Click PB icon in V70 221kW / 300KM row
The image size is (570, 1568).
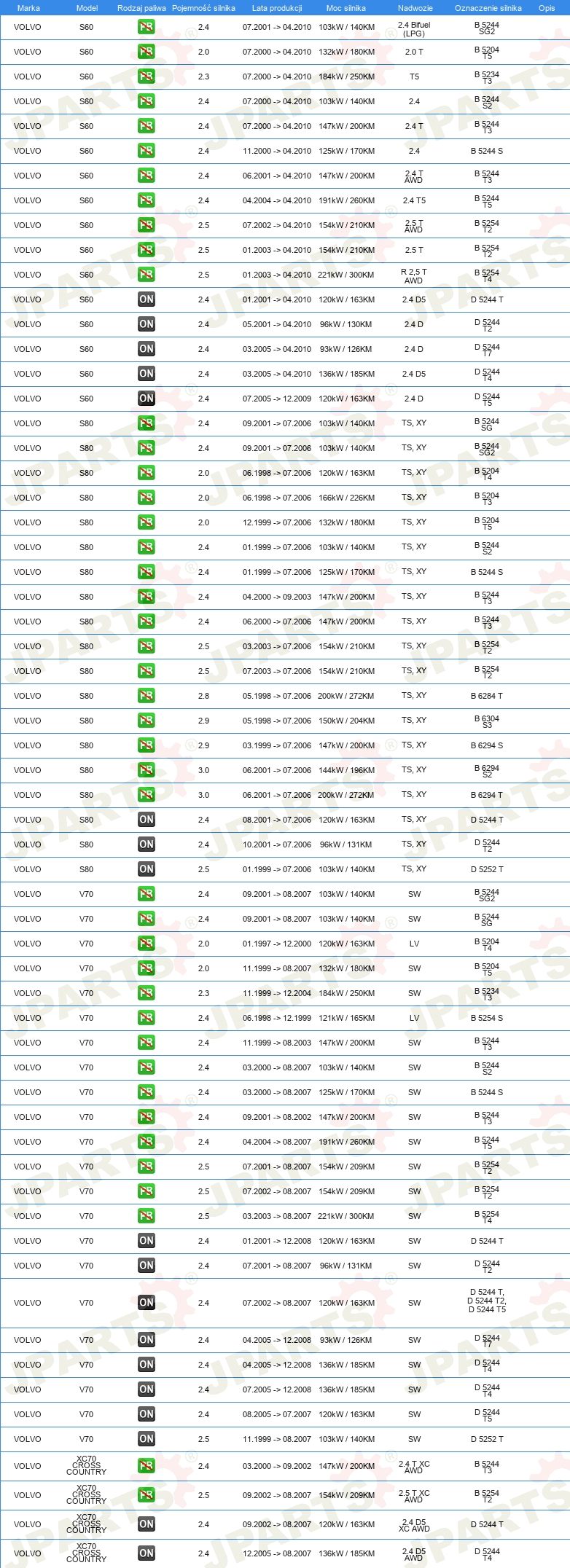click(x=147, y=1216)
